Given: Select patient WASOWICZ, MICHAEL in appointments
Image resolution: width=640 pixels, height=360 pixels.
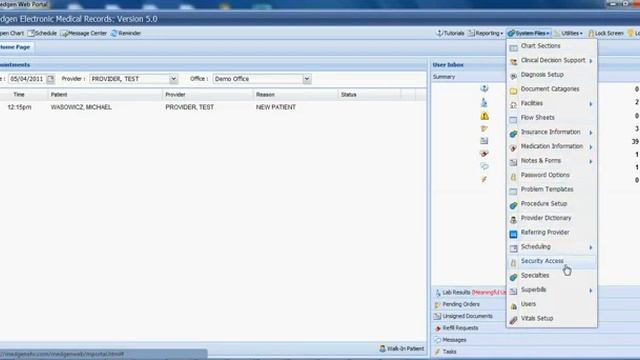Looking at the screenshot, I should [x=81, y=107].
